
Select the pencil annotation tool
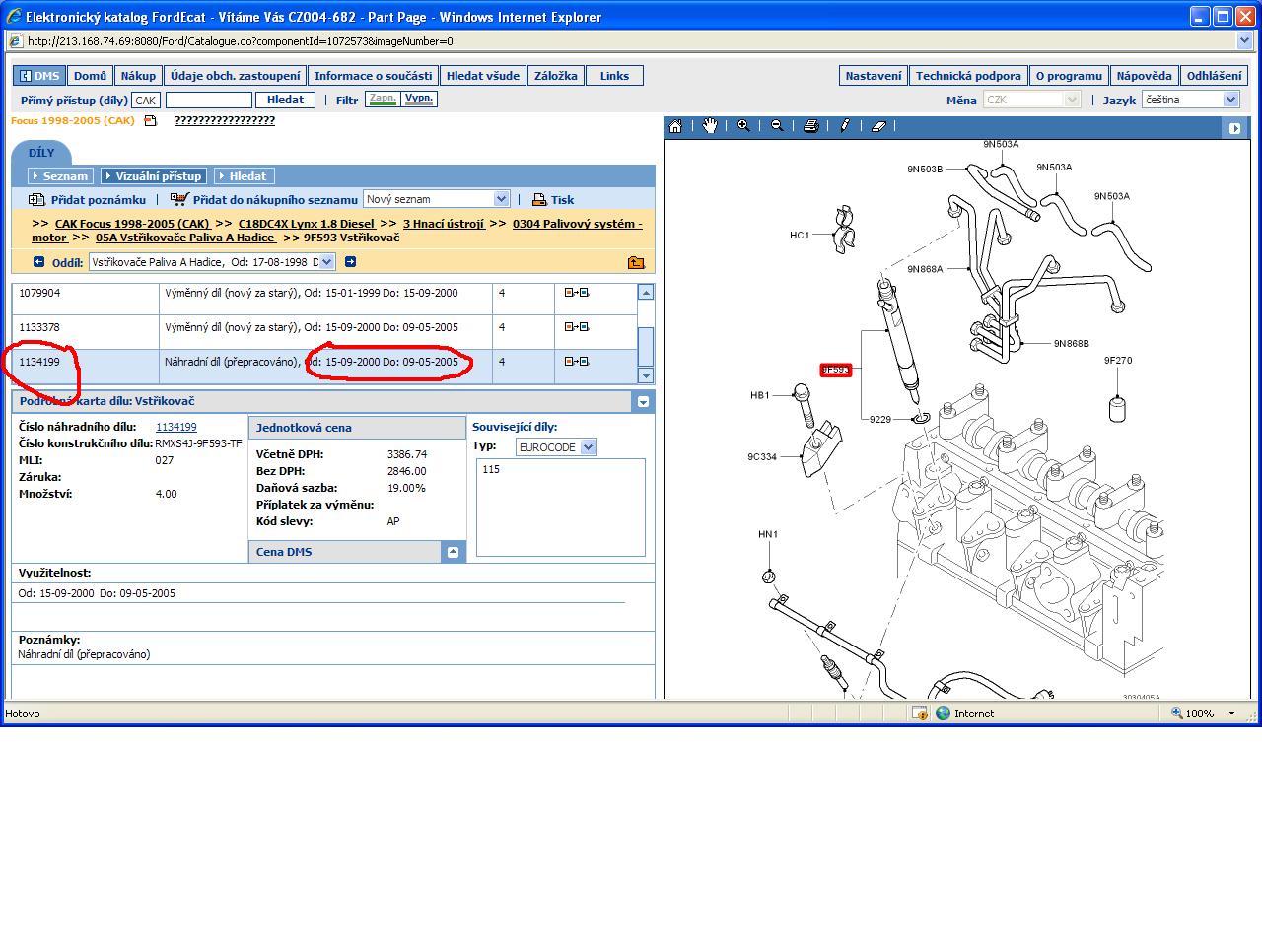(x=845, y=126)
